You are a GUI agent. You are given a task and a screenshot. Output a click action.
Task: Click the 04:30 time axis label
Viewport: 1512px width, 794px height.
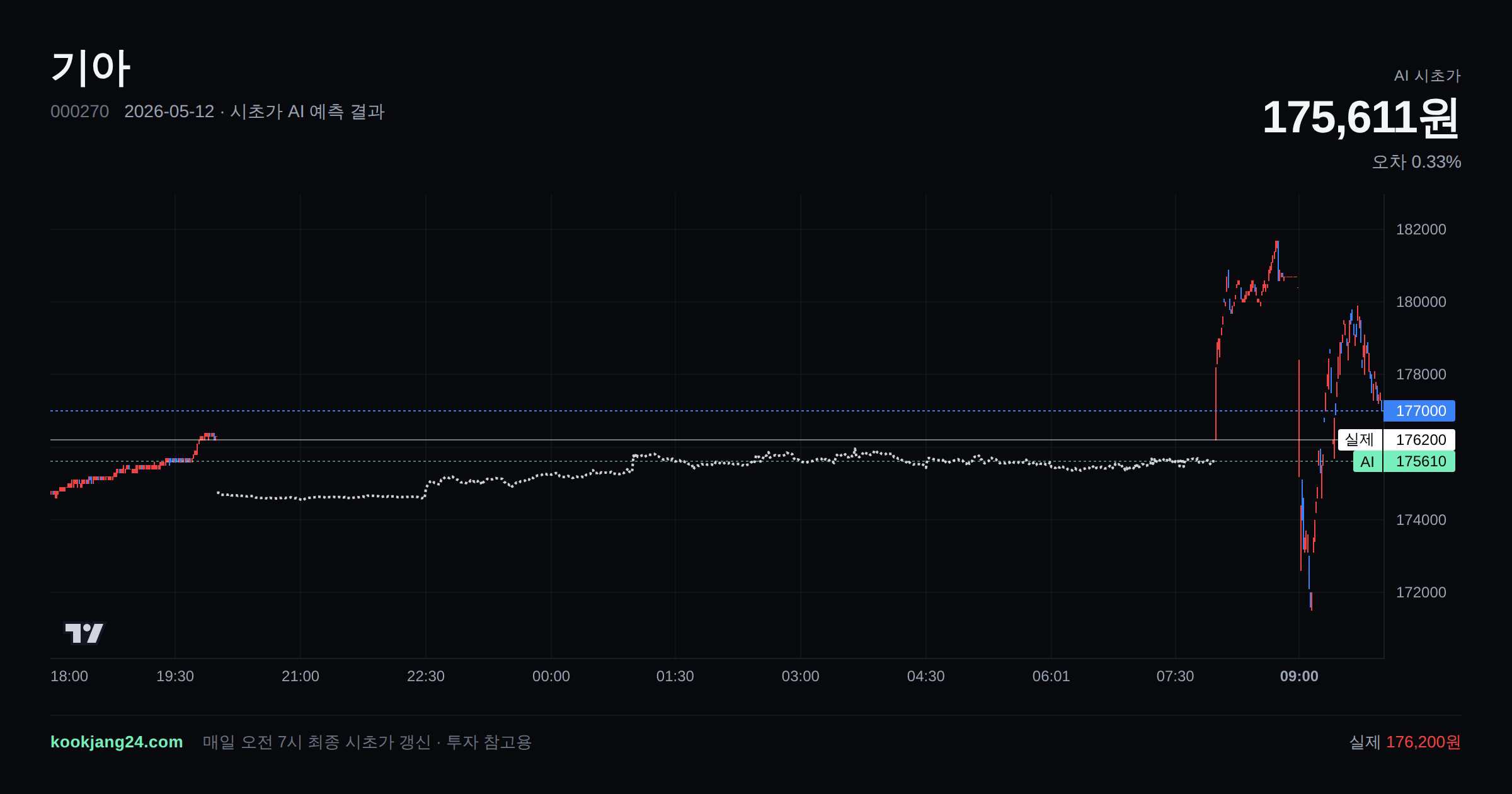click(926, 676)
